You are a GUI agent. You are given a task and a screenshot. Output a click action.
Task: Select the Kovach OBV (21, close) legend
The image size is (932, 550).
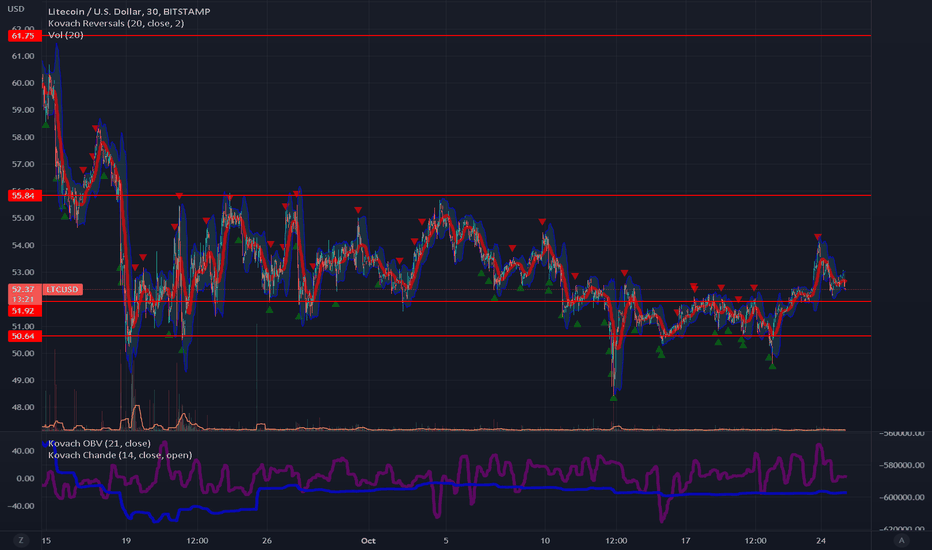point(99,444)
